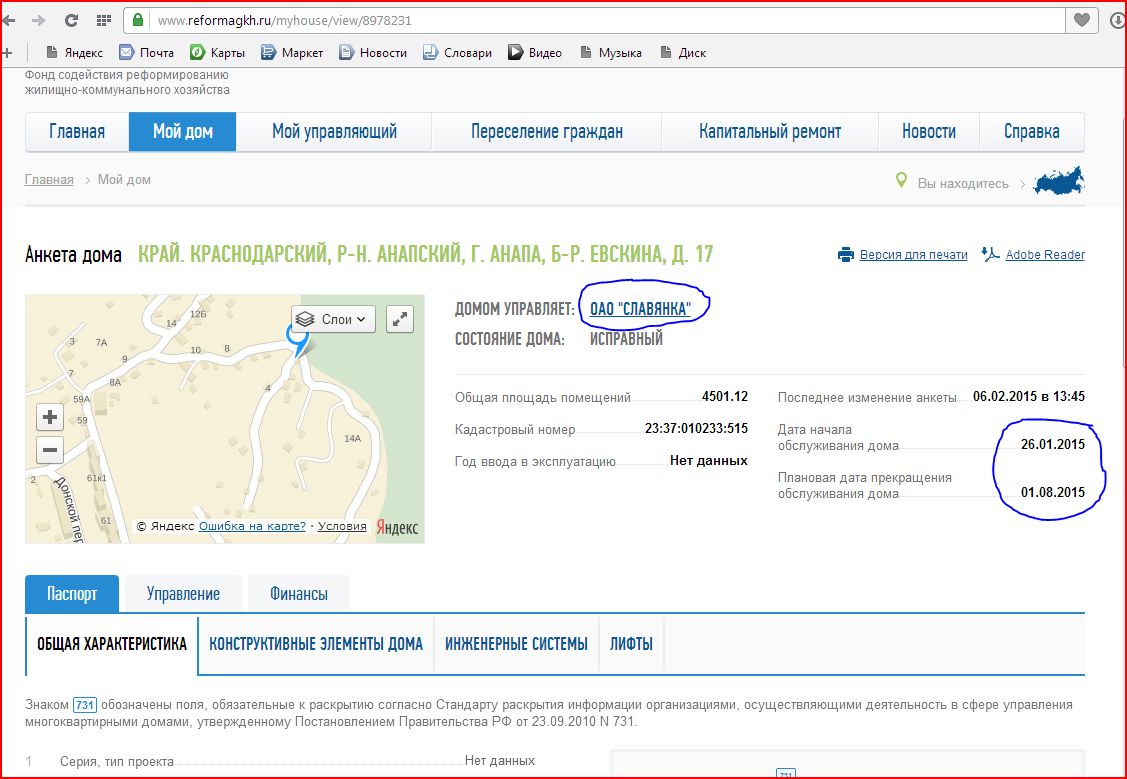Click the browser forward arrow

39,20
